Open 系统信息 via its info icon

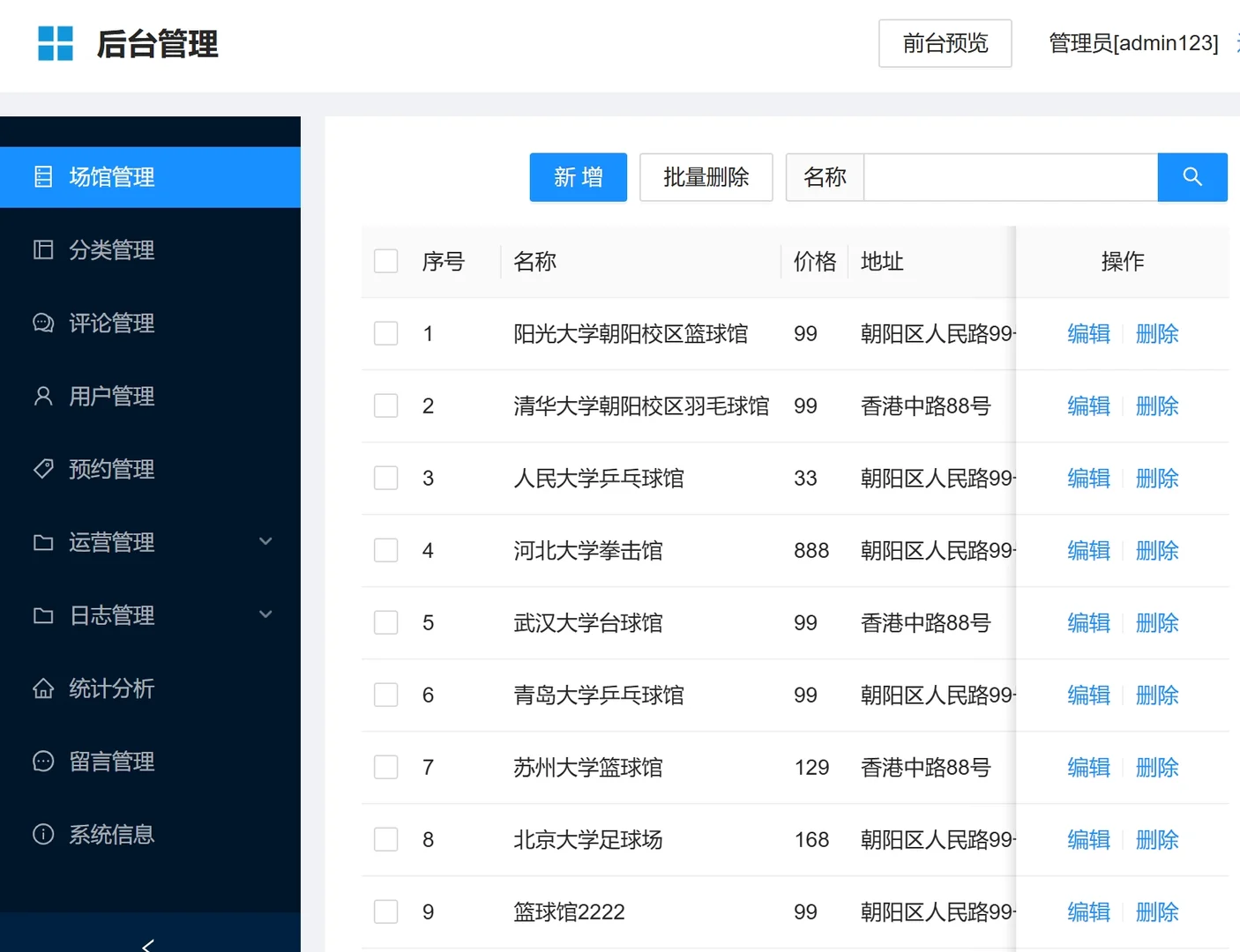43,835
